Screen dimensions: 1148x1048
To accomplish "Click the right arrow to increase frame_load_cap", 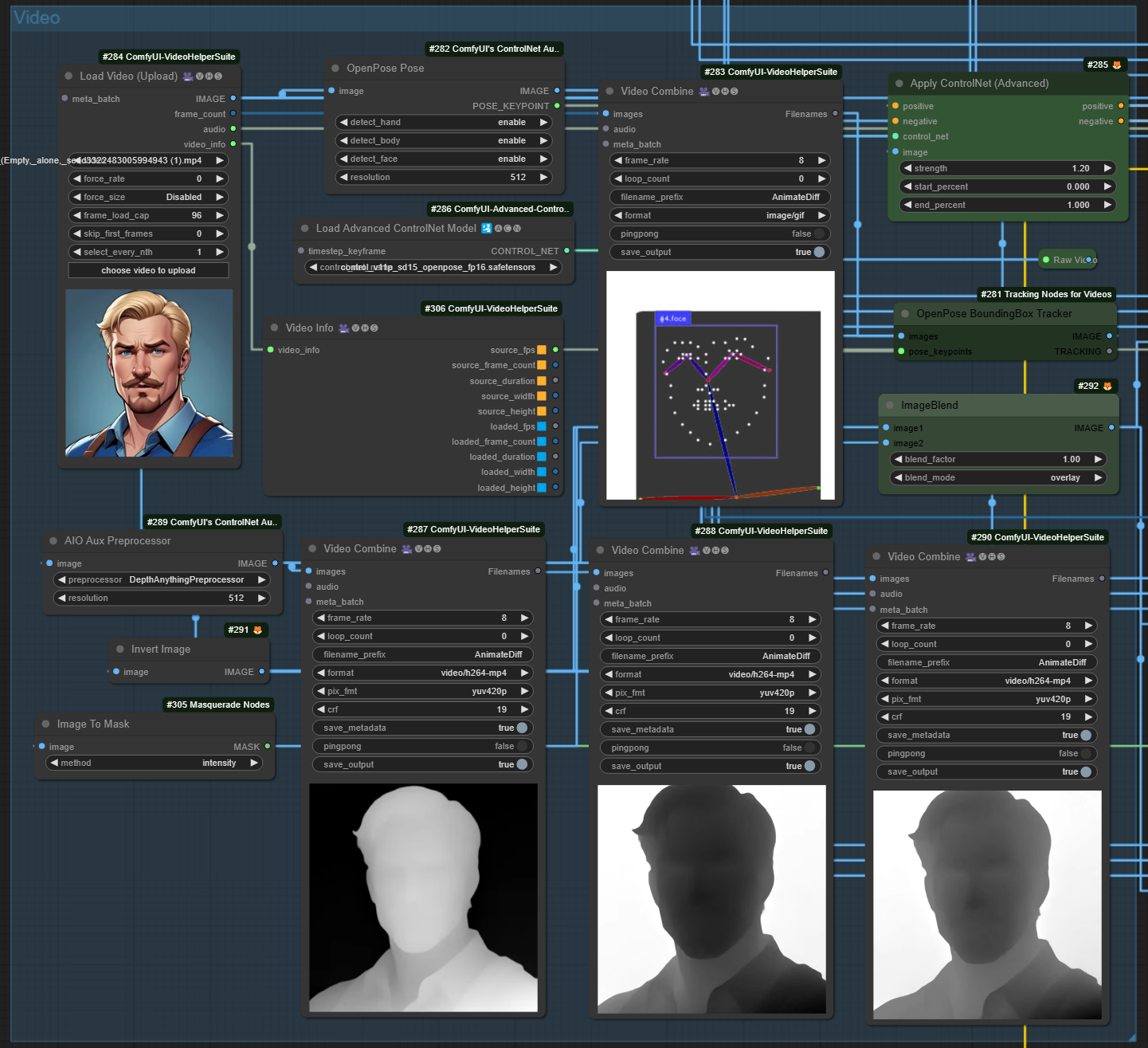I will [x=219, y=216].
